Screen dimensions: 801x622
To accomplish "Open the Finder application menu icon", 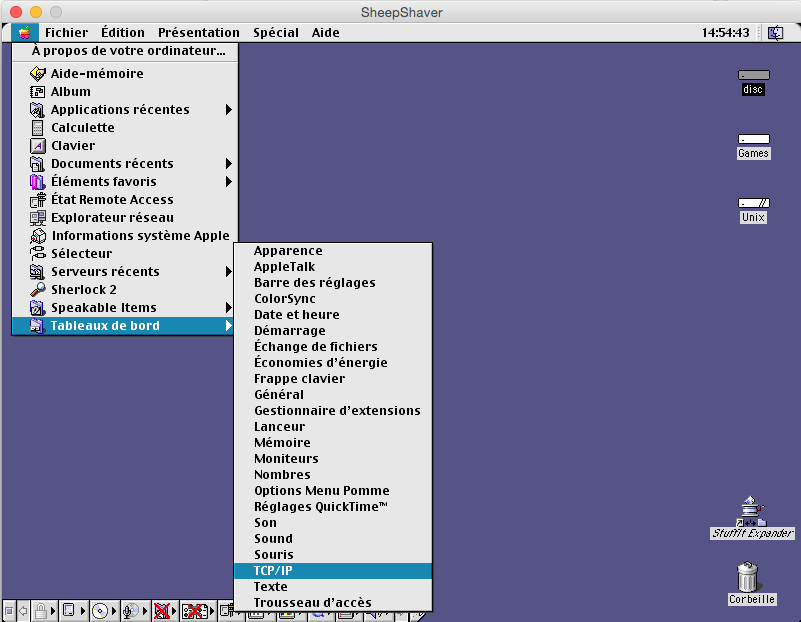I will tap(775, 33).
